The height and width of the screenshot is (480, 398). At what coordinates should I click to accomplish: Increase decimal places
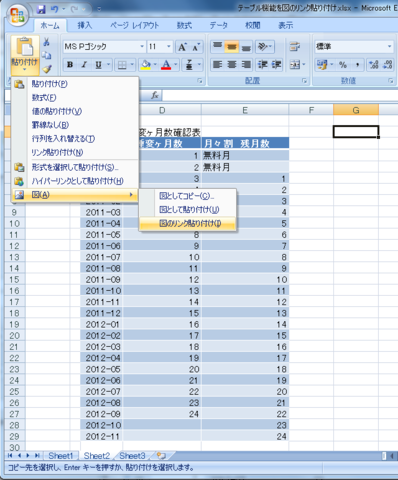374,65
